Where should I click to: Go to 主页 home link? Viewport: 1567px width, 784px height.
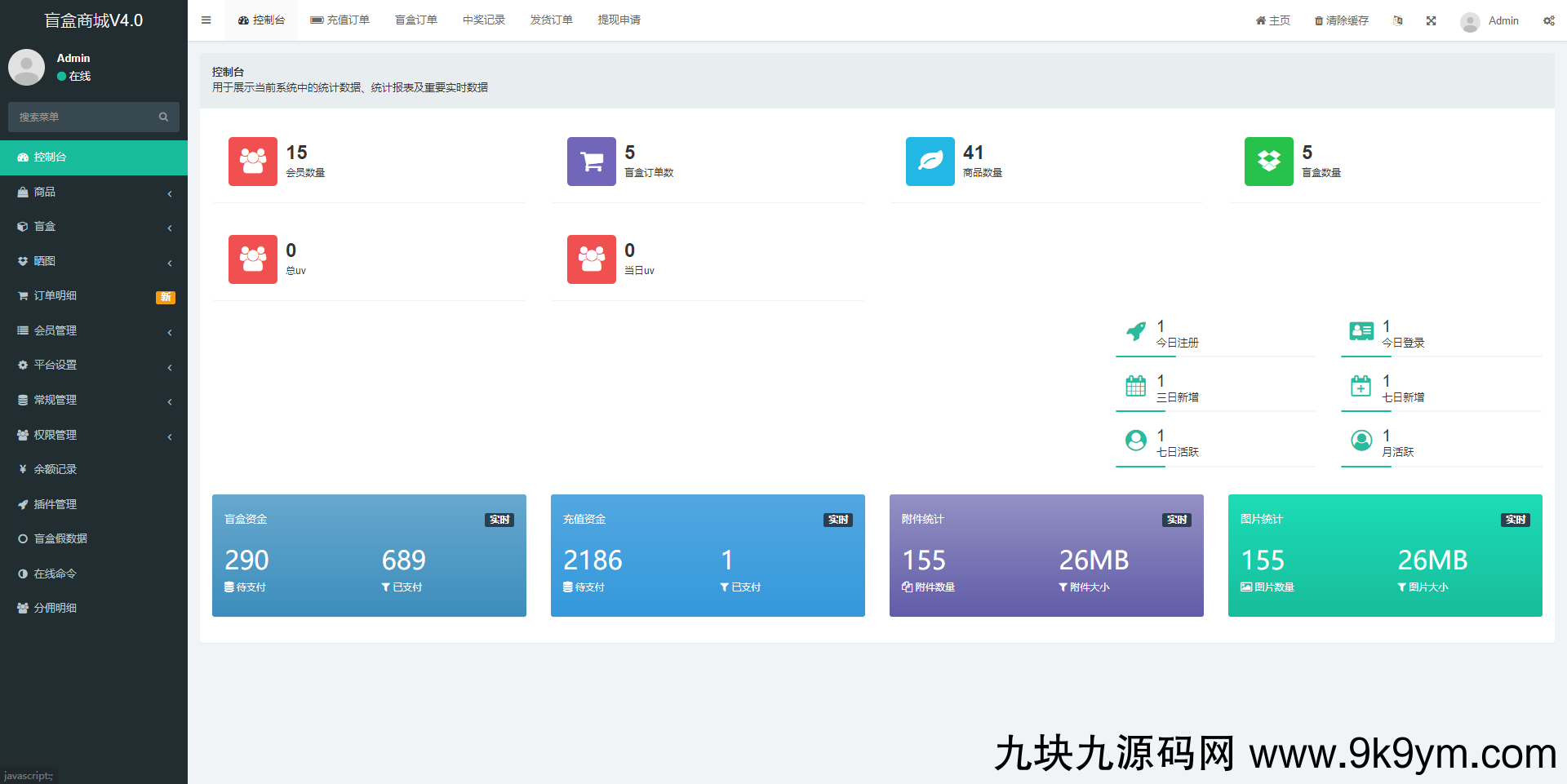(1272, 21)
